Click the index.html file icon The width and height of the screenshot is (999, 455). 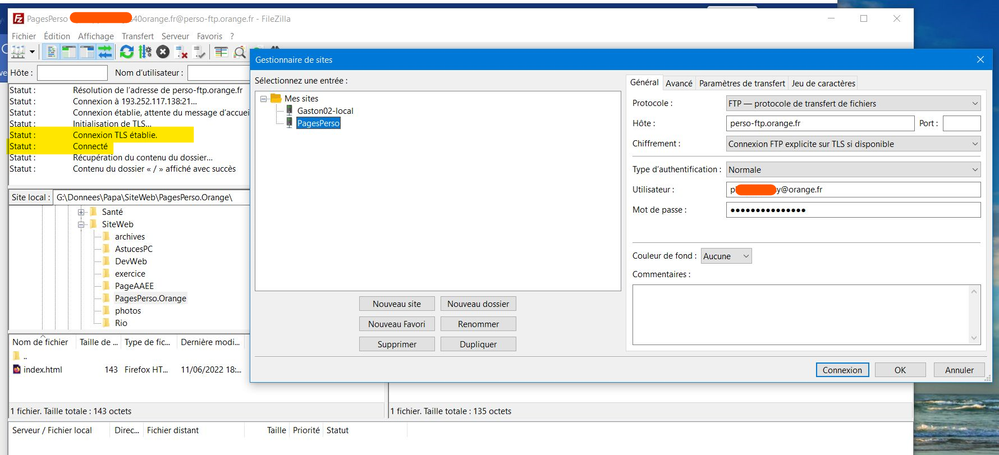16,370
